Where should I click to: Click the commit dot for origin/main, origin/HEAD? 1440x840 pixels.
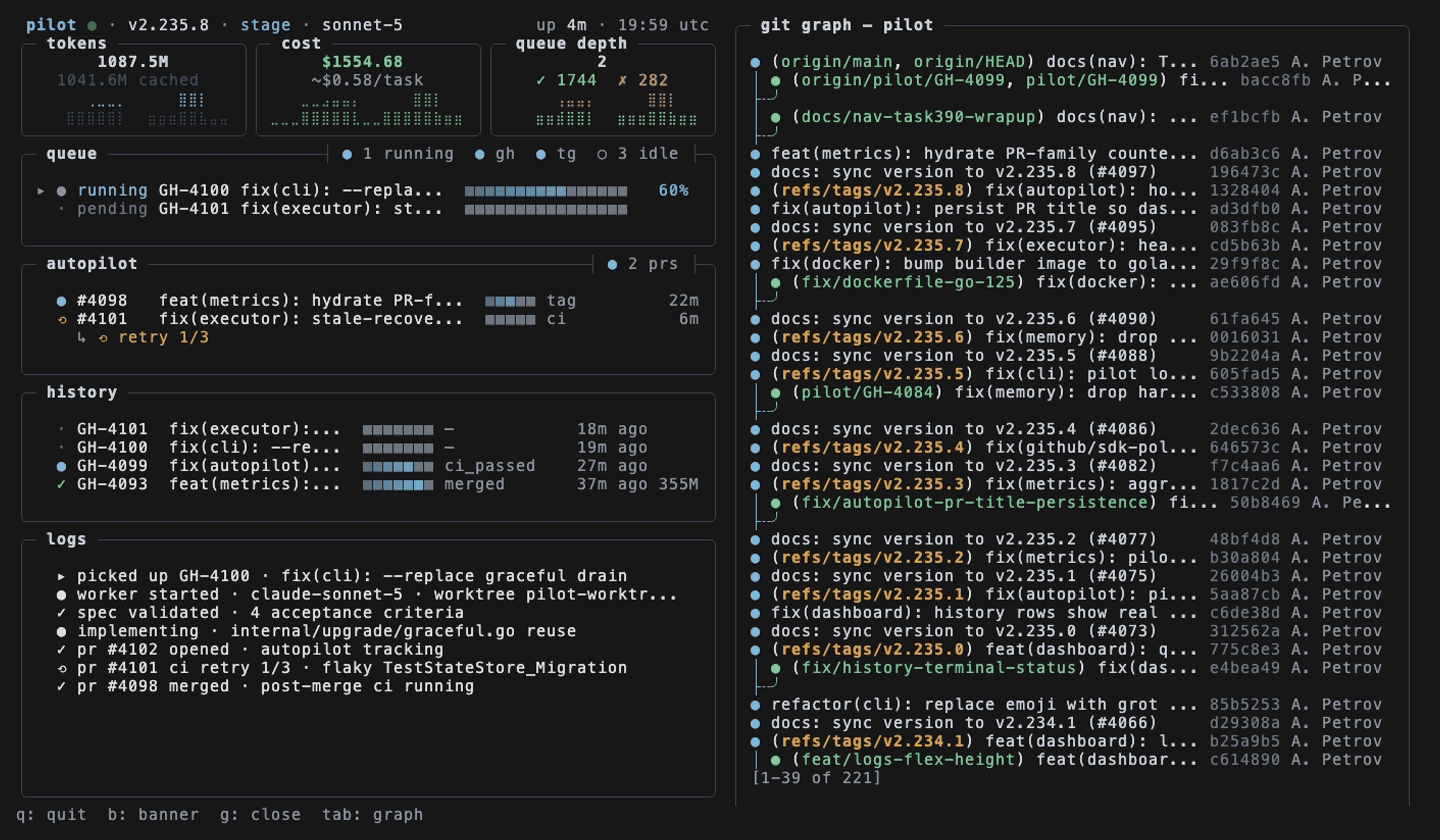pyautogui.click(x=756, y=62)
